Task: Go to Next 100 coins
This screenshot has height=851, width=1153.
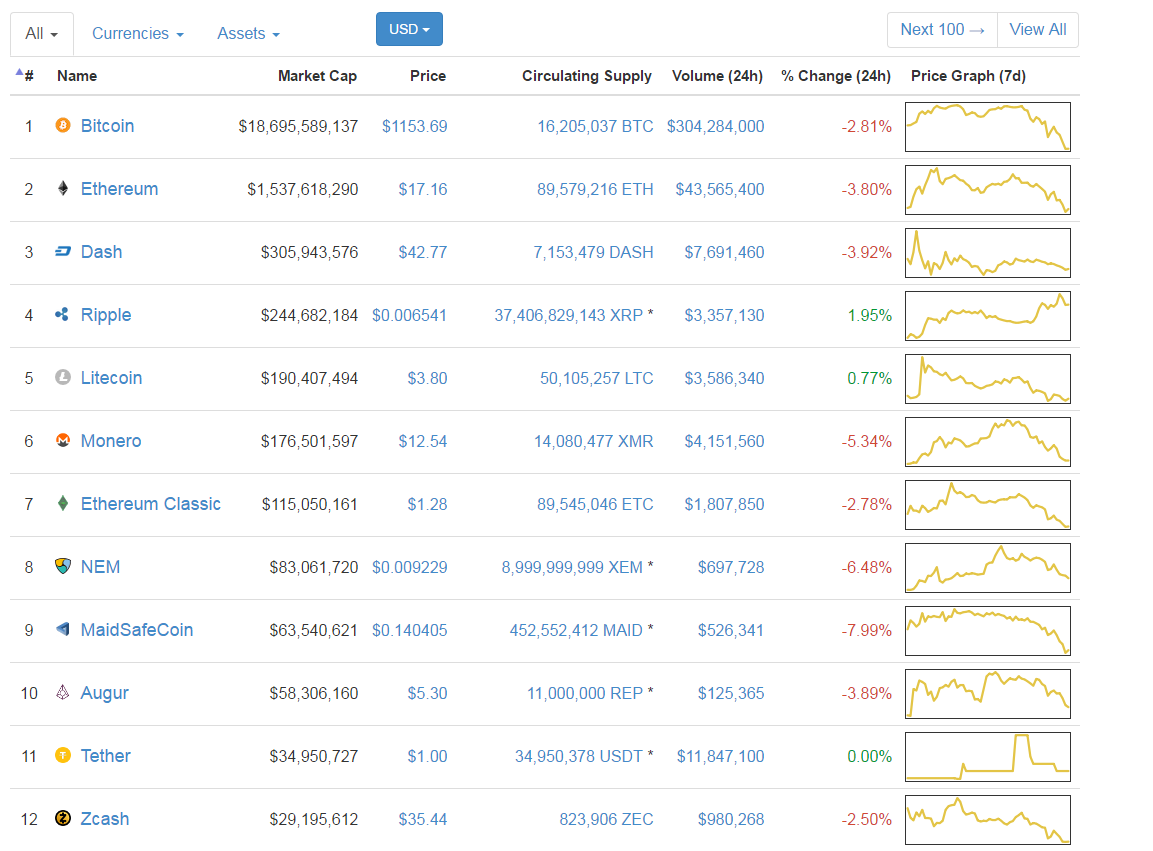Action: coord(942,29)
